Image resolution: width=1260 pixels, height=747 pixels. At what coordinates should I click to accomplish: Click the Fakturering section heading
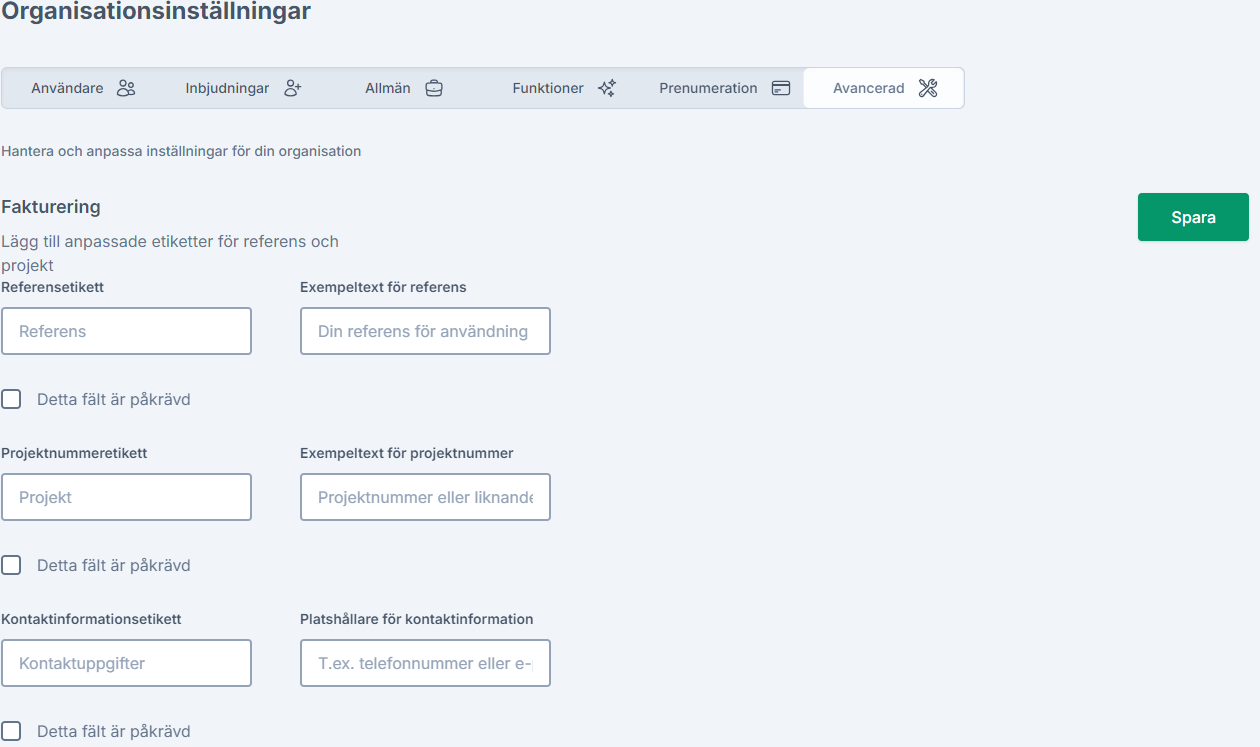(51, 207)
